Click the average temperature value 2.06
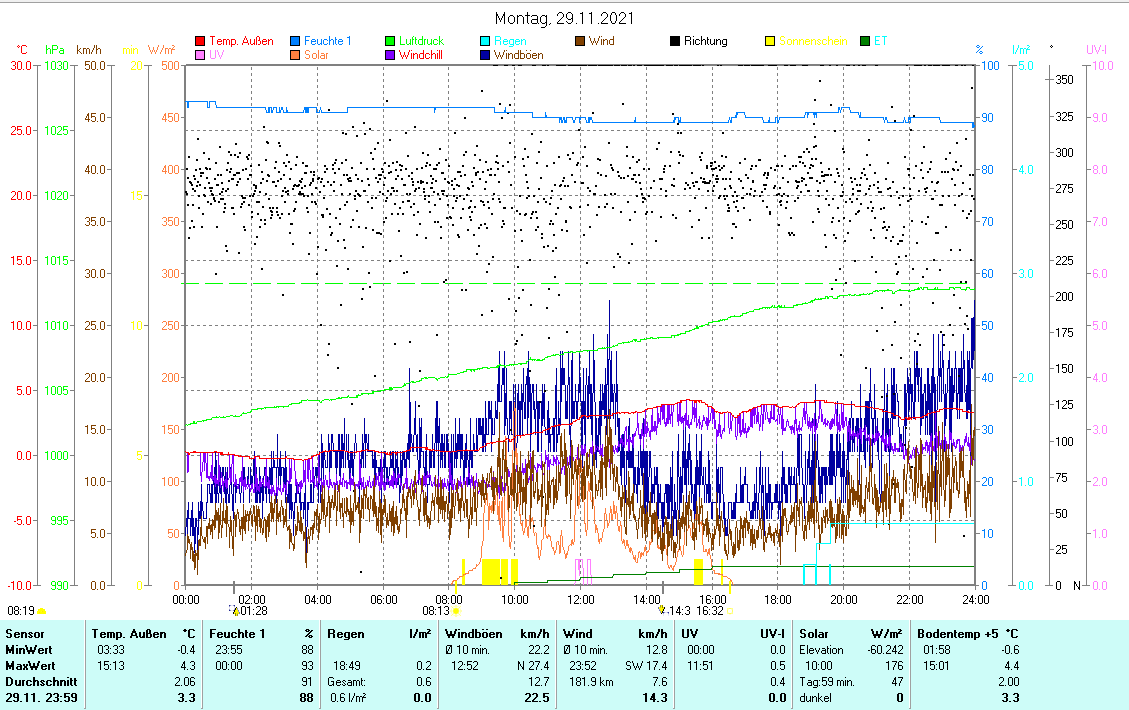 pos(185,681)
